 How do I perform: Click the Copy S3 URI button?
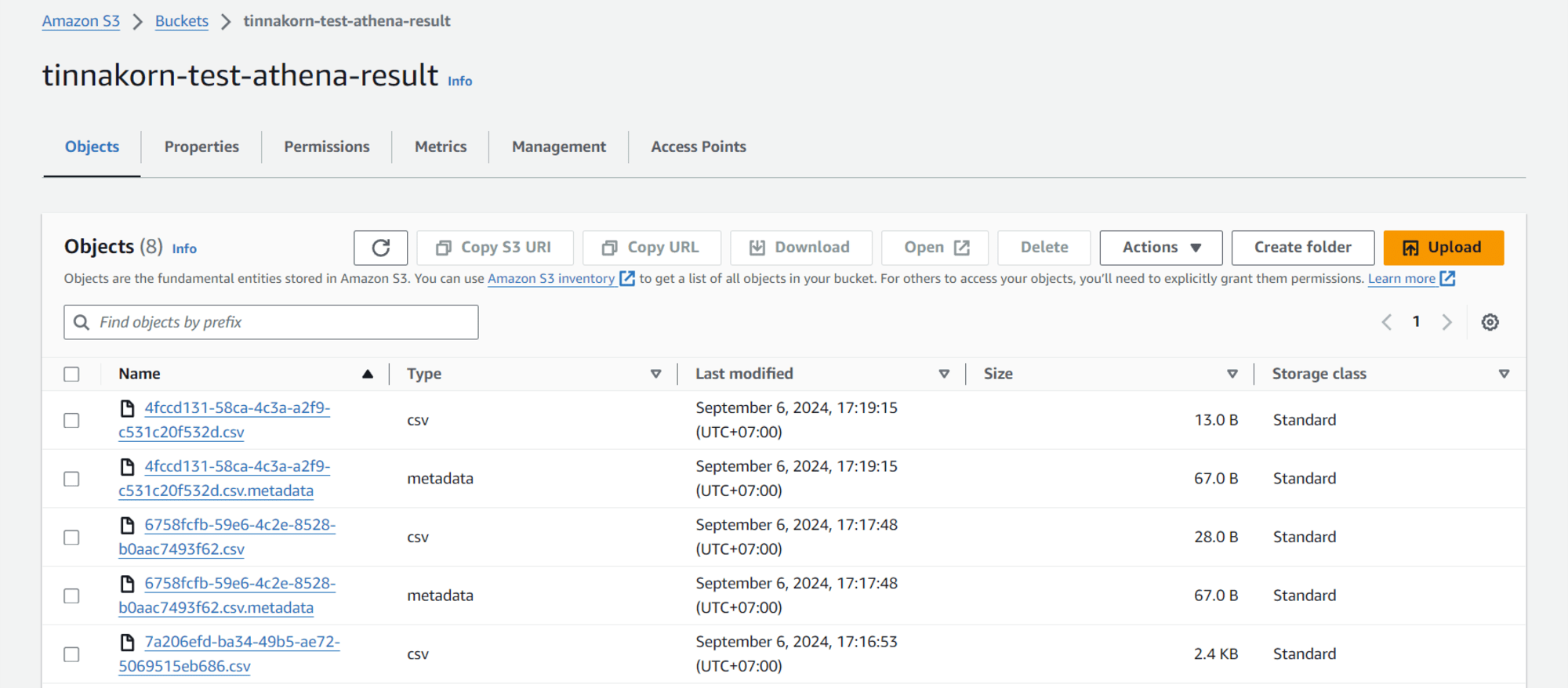tap(495, 248)
